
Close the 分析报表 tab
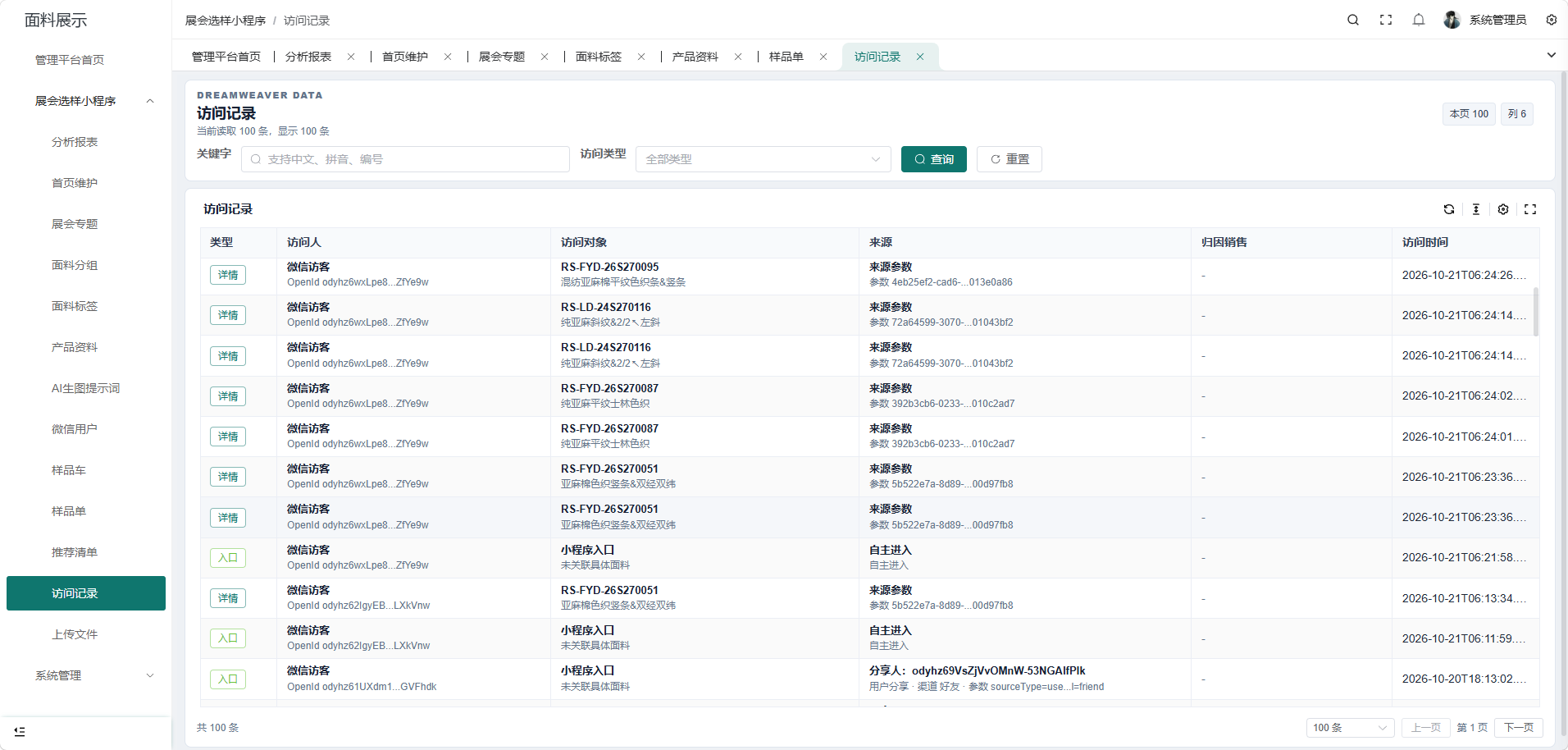(x=351, y=57)
